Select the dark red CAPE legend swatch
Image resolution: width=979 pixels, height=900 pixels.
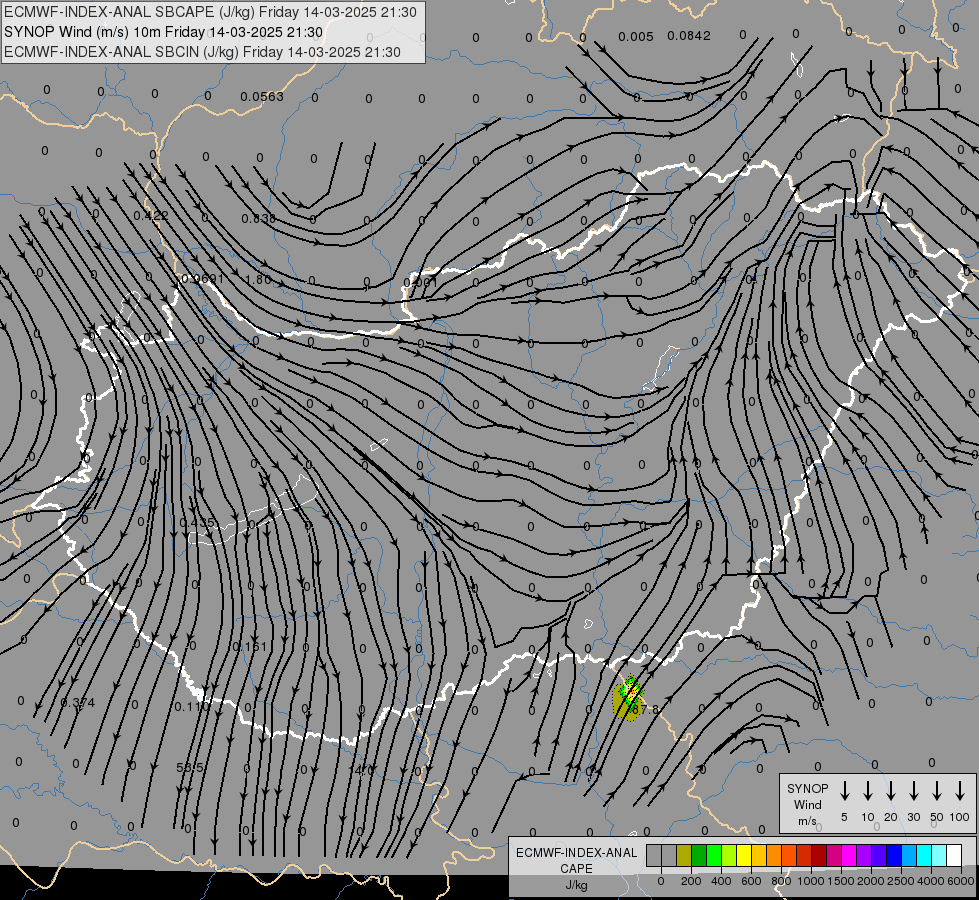(x=819, y=855)
